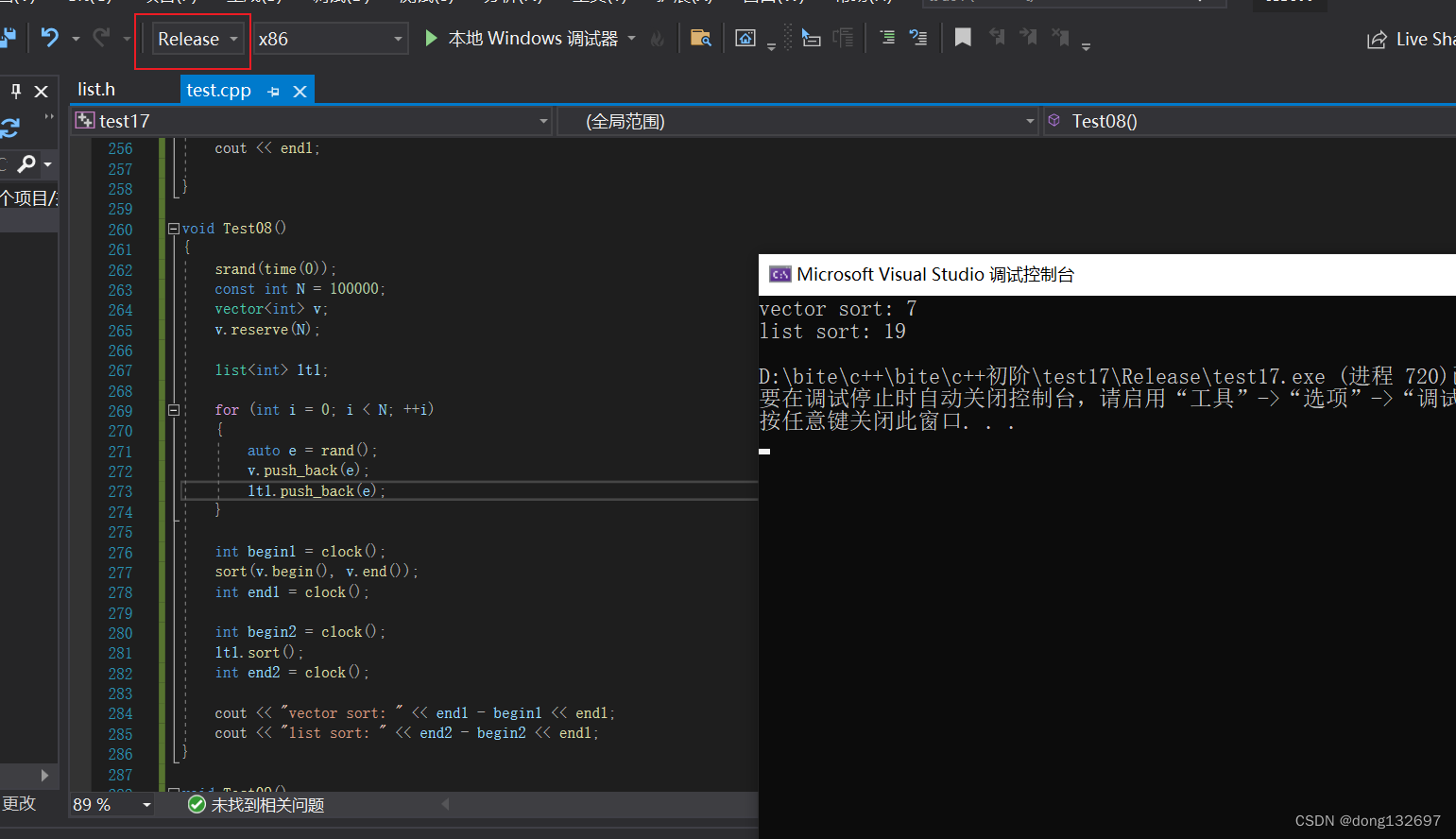Click the 'const int N = 100000;' line

coord(300,289)
